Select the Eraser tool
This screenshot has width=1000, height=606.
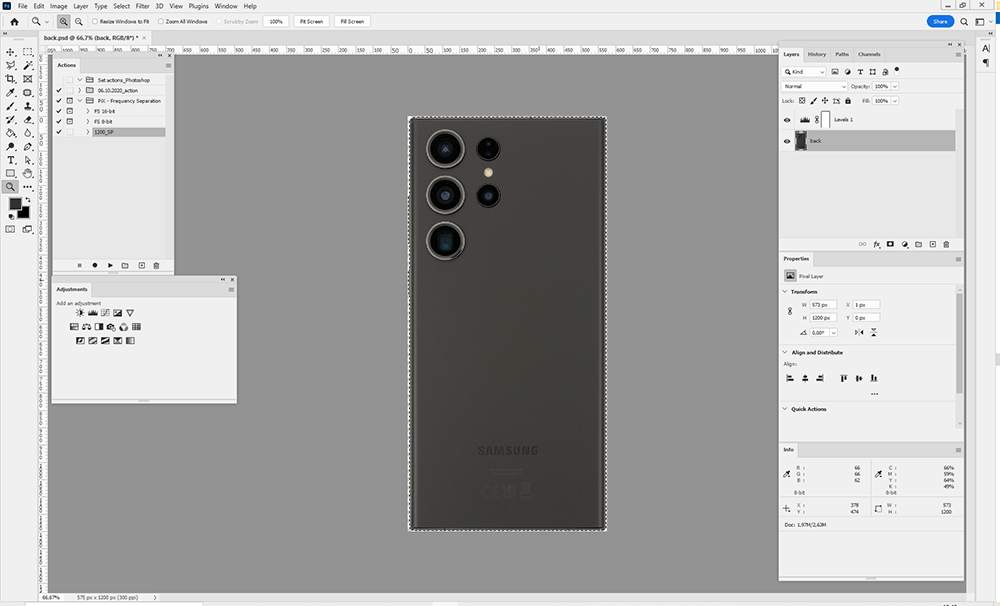click(27, 120)
